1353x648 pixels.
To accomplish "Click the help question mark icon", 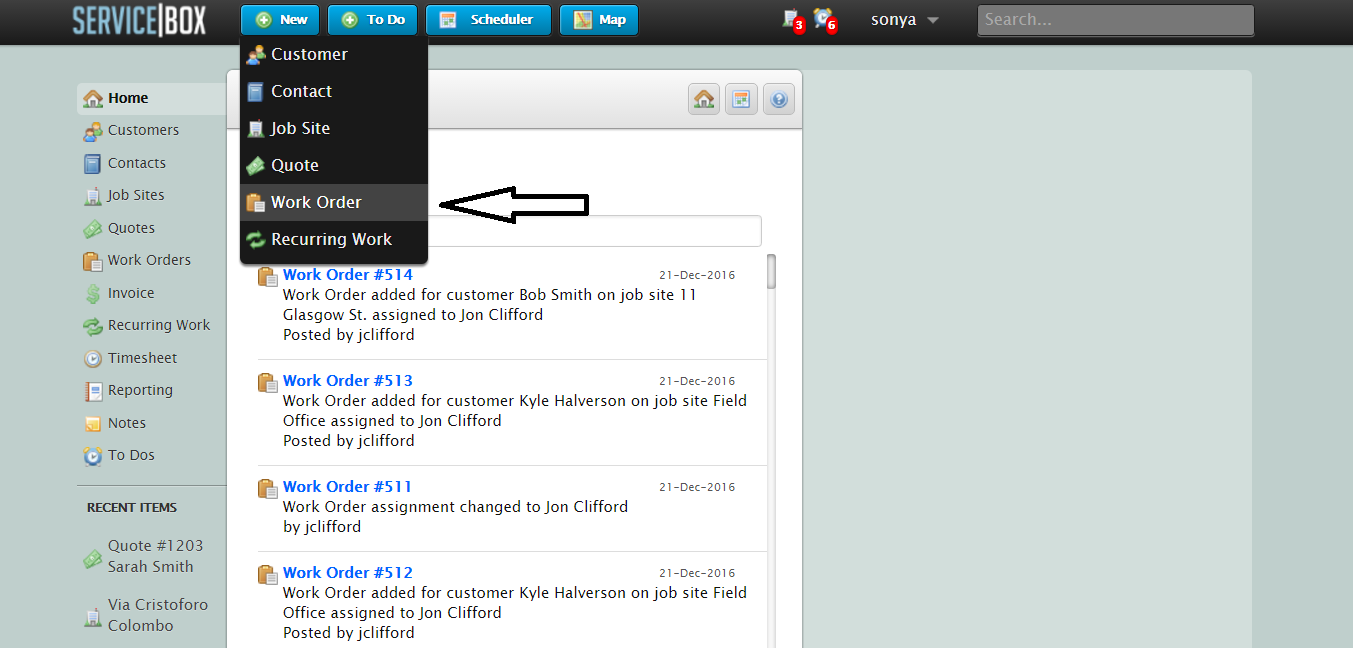I will pos(778,99).
